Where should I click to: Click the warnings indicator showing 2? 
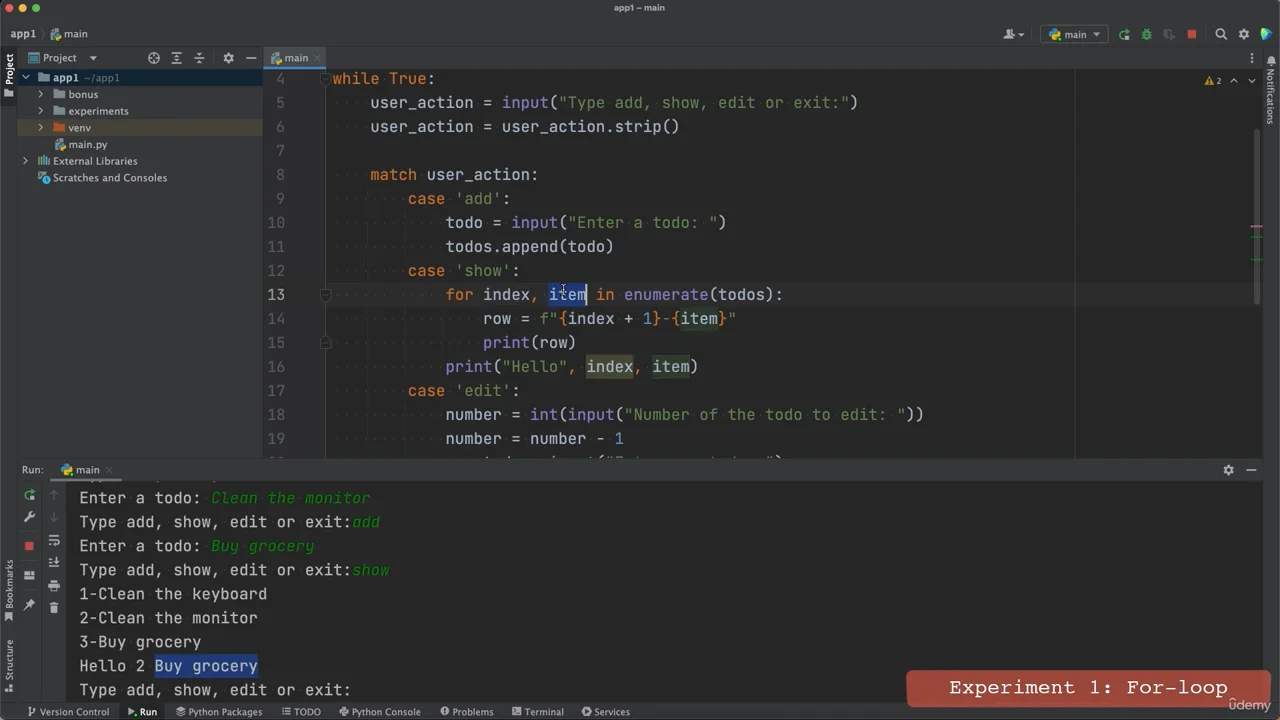(x=1213, y=81)
